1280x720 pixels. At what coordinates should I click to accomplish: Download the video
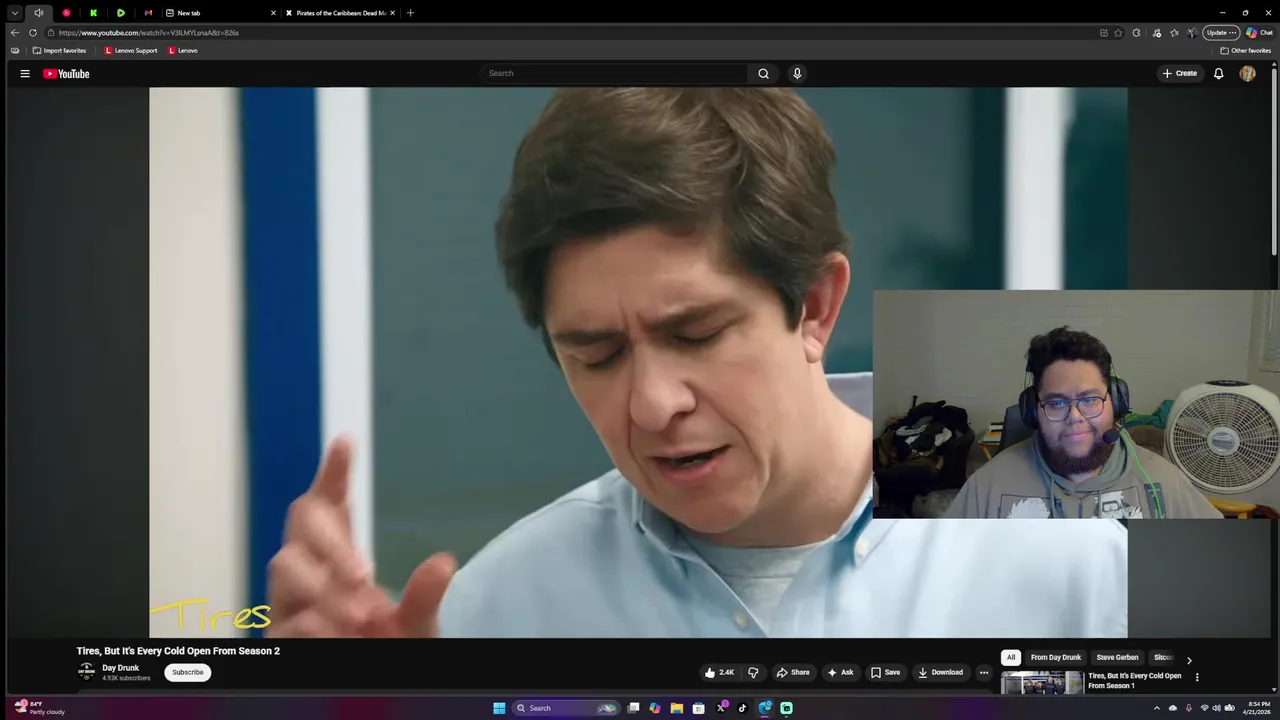click(x=940, y=672)
